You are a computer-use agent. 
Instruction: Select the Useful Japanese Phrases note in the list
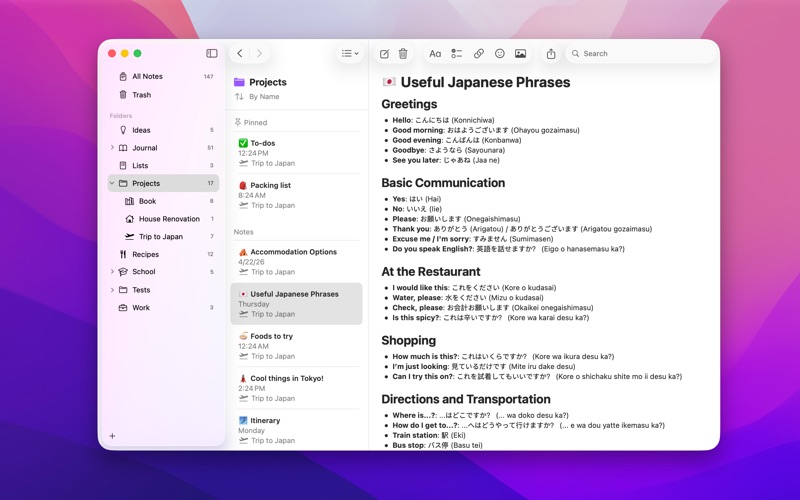296,304
